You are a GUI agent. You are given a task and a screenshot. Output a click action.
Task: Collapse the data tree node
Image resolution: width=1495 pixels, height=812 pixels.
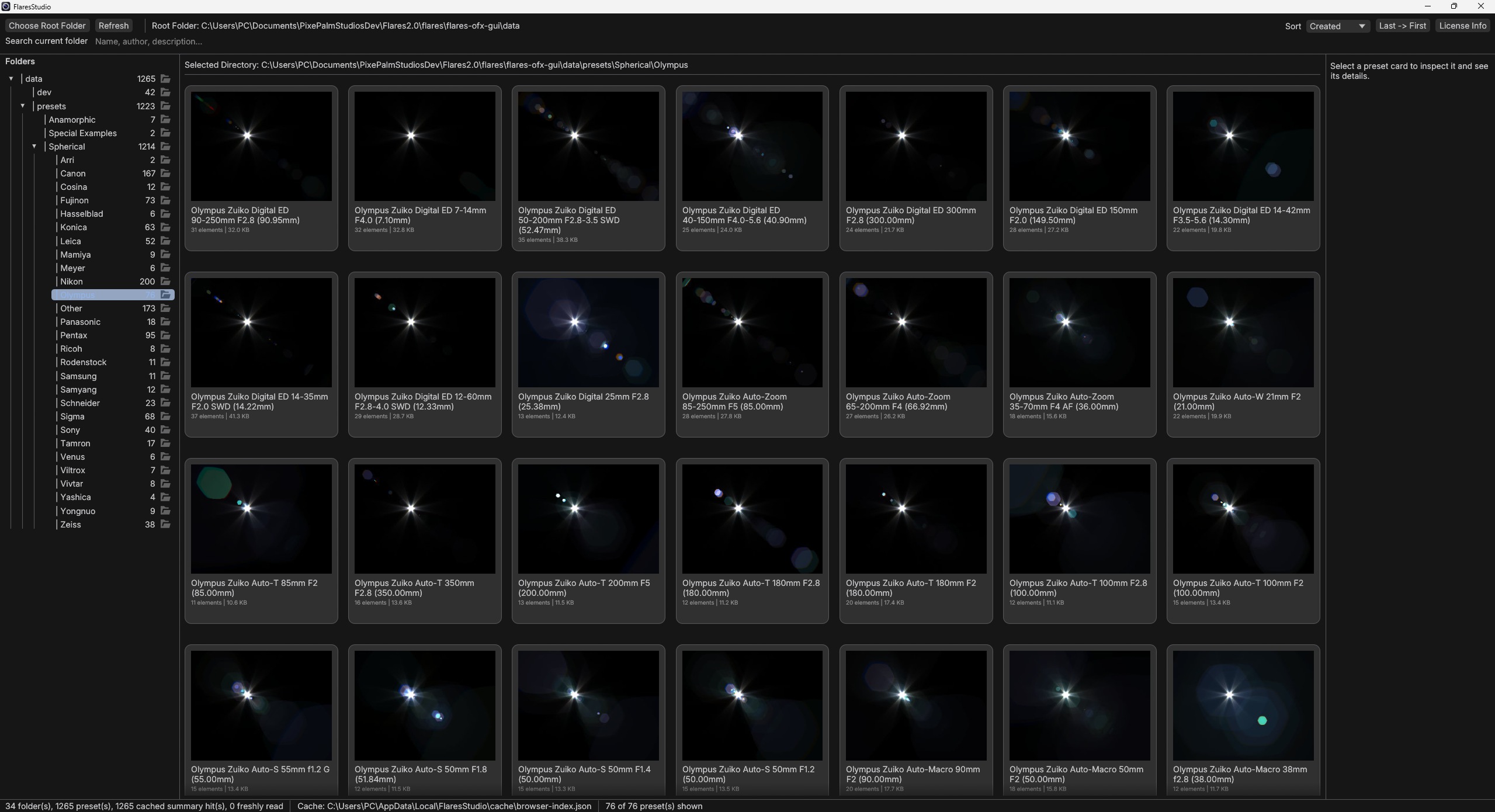click(11, 79)
